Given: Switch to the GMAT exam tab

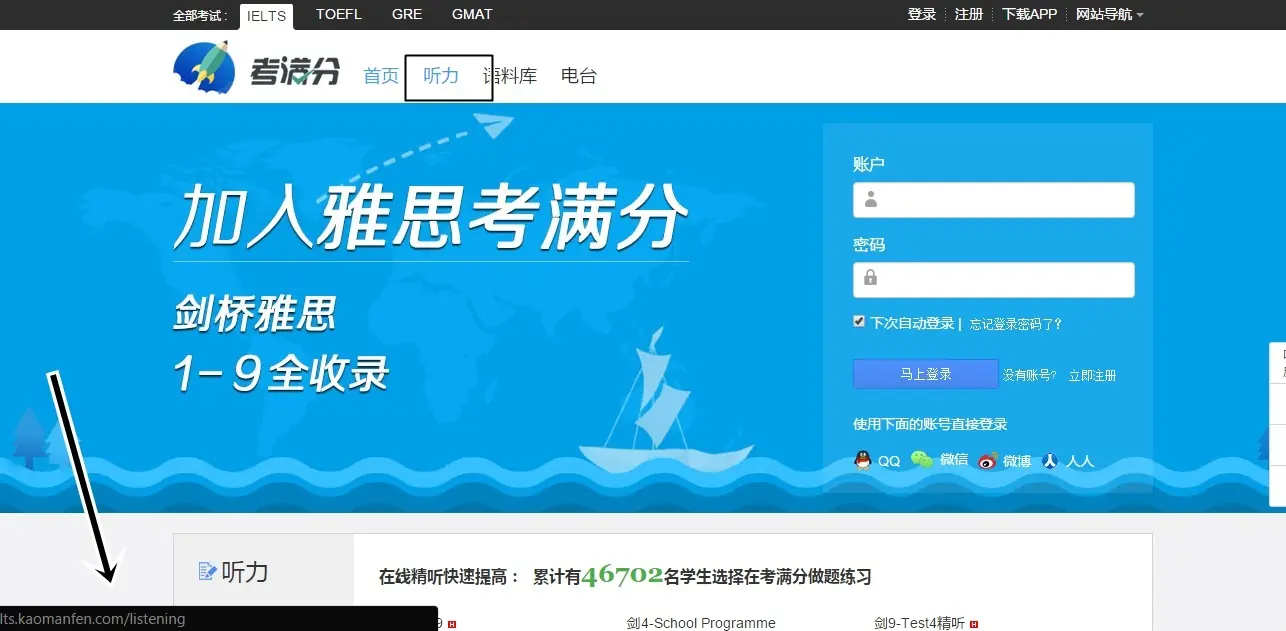Looking at the screenshot, I should click(472, 14).
